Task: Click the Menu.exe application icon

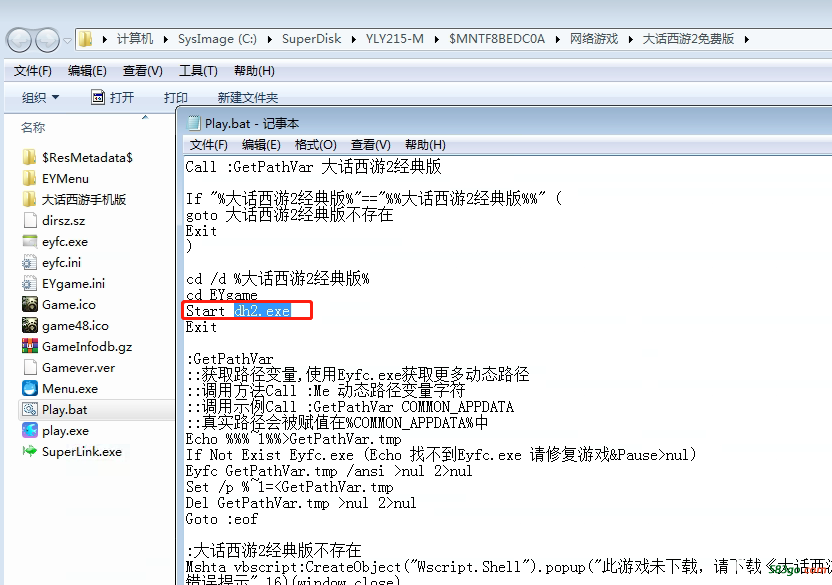Action: (30, 388)
